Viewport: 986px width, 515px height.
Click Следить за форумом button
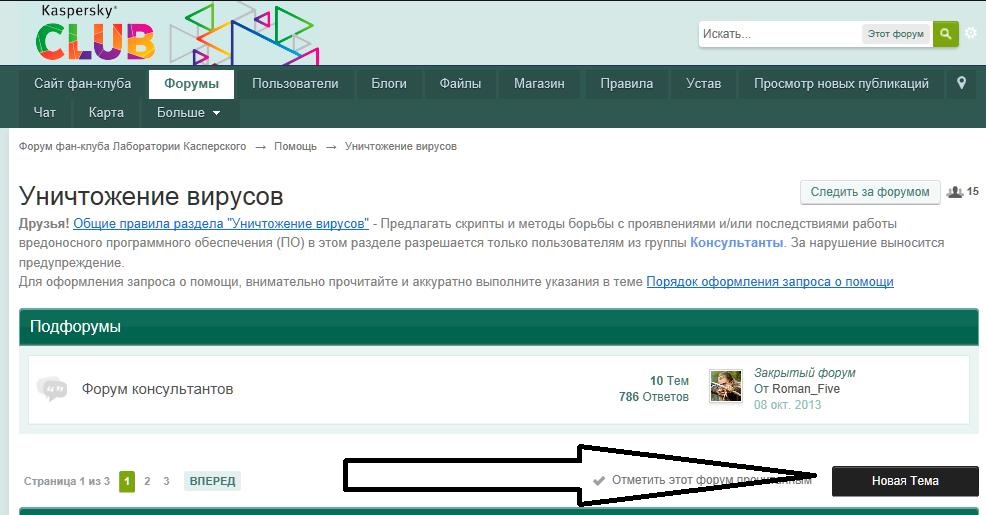870,192
